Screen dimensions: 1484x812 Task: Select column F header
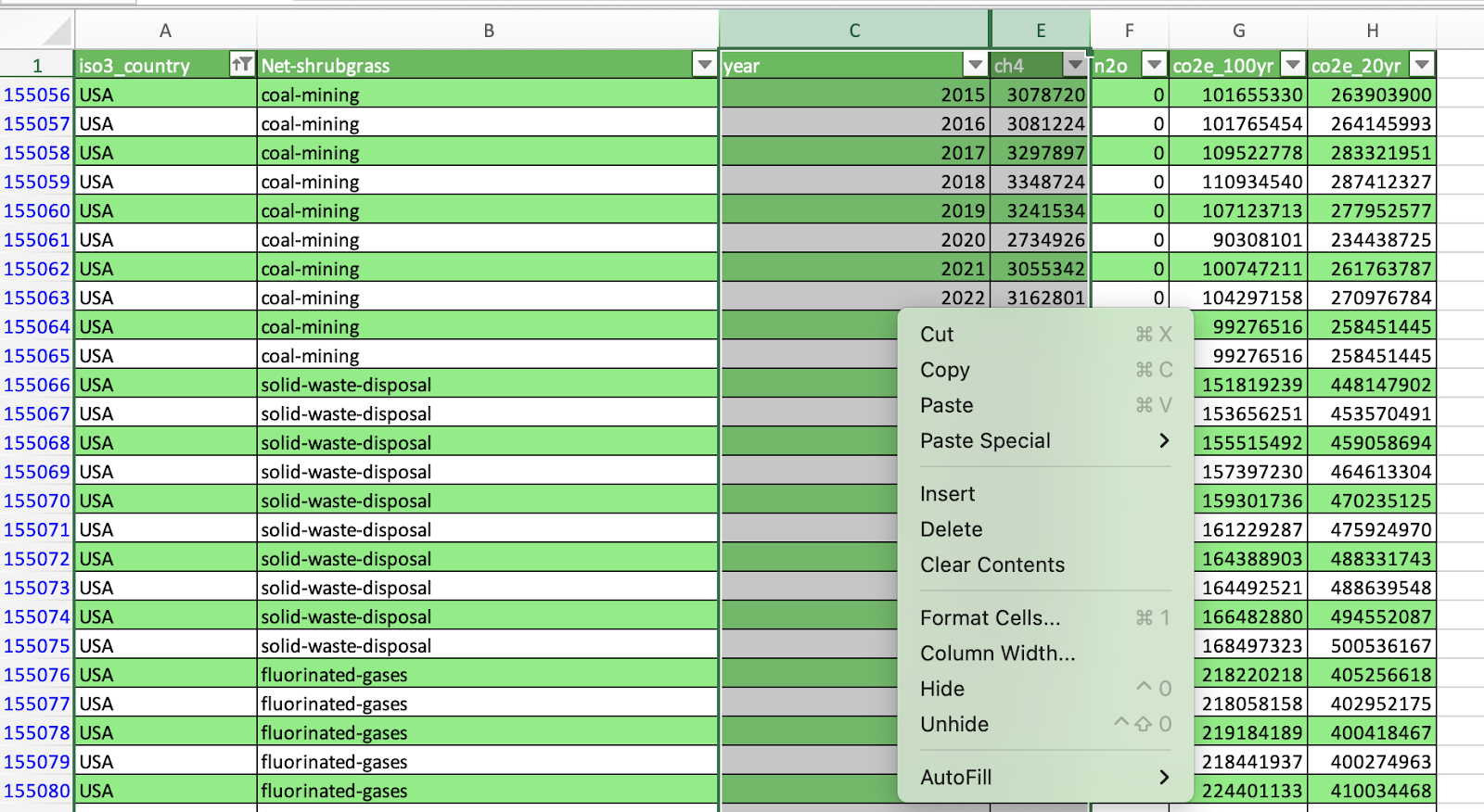point(1129,31)
